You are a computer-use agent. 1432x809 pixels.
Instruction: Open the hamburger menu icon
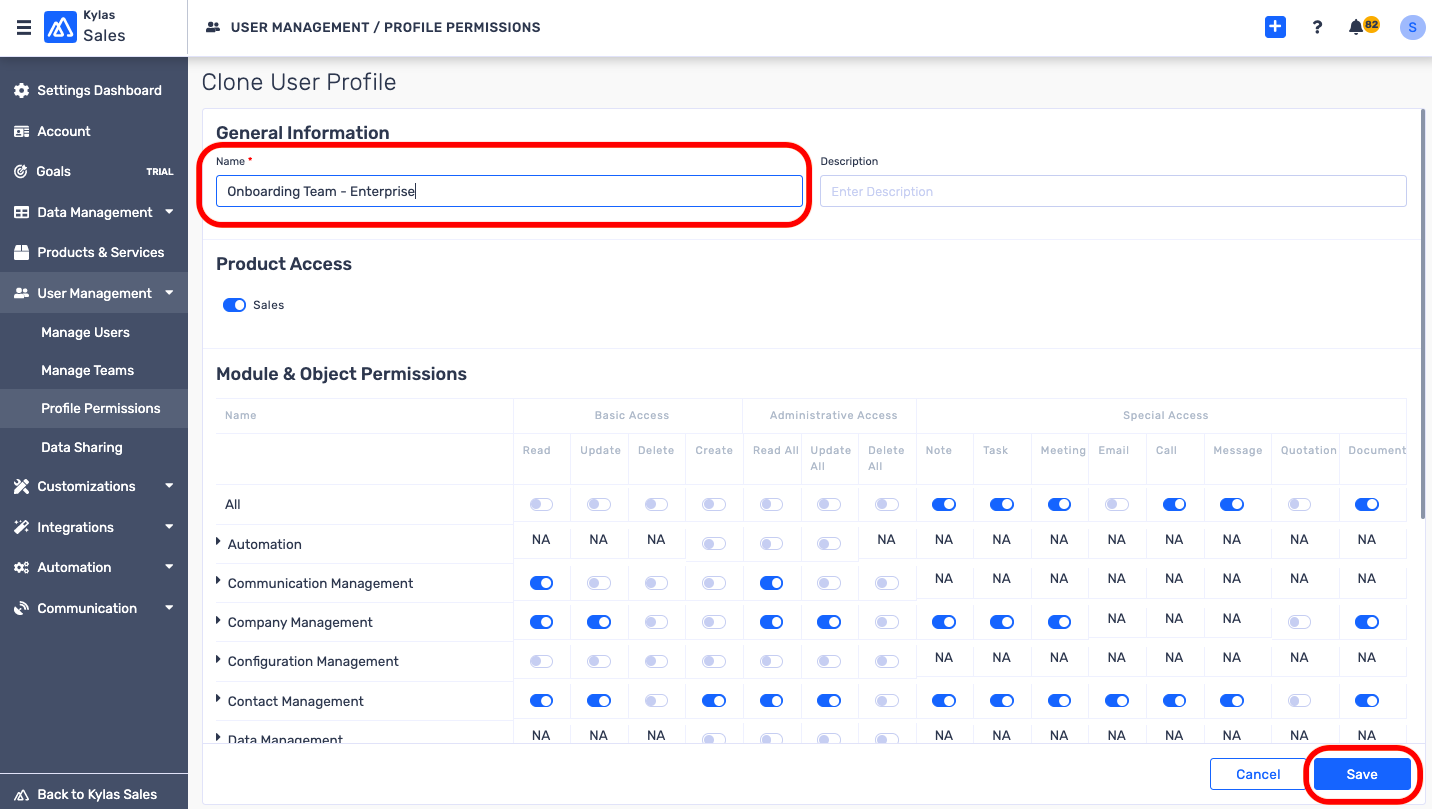point(24,28)
